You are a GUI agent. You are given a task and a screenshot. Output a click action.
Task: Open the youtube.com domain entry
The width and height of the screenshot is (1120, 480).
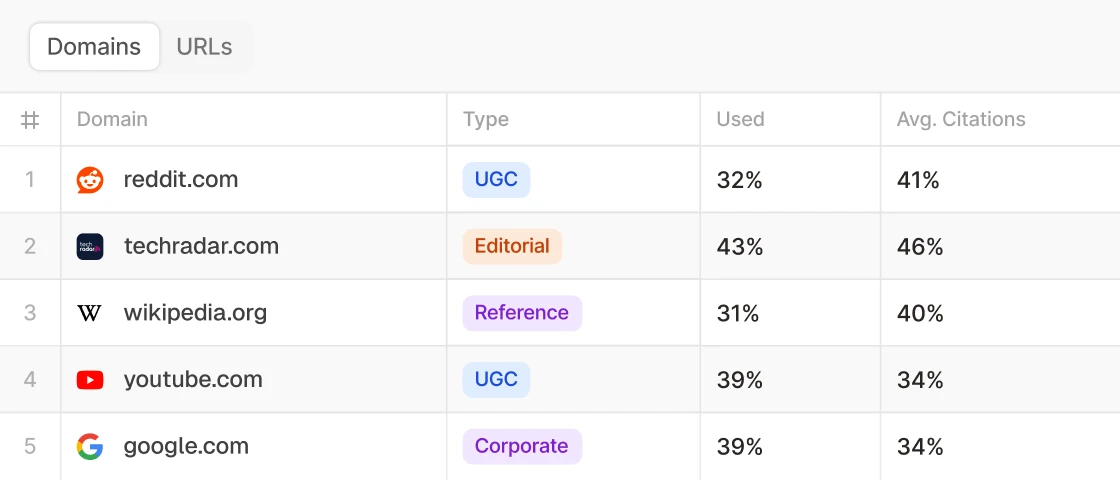tap(193, 380)
